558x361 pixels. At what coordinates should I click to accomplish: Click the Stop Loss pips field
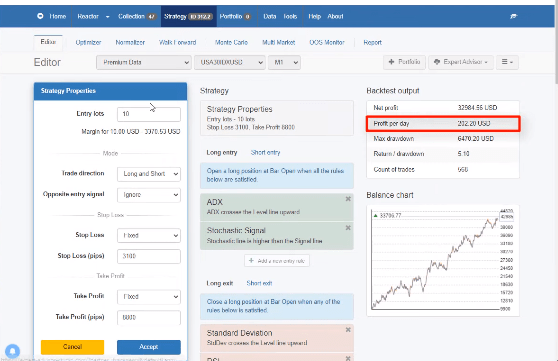pyautogui.click(x=149, y=256)
